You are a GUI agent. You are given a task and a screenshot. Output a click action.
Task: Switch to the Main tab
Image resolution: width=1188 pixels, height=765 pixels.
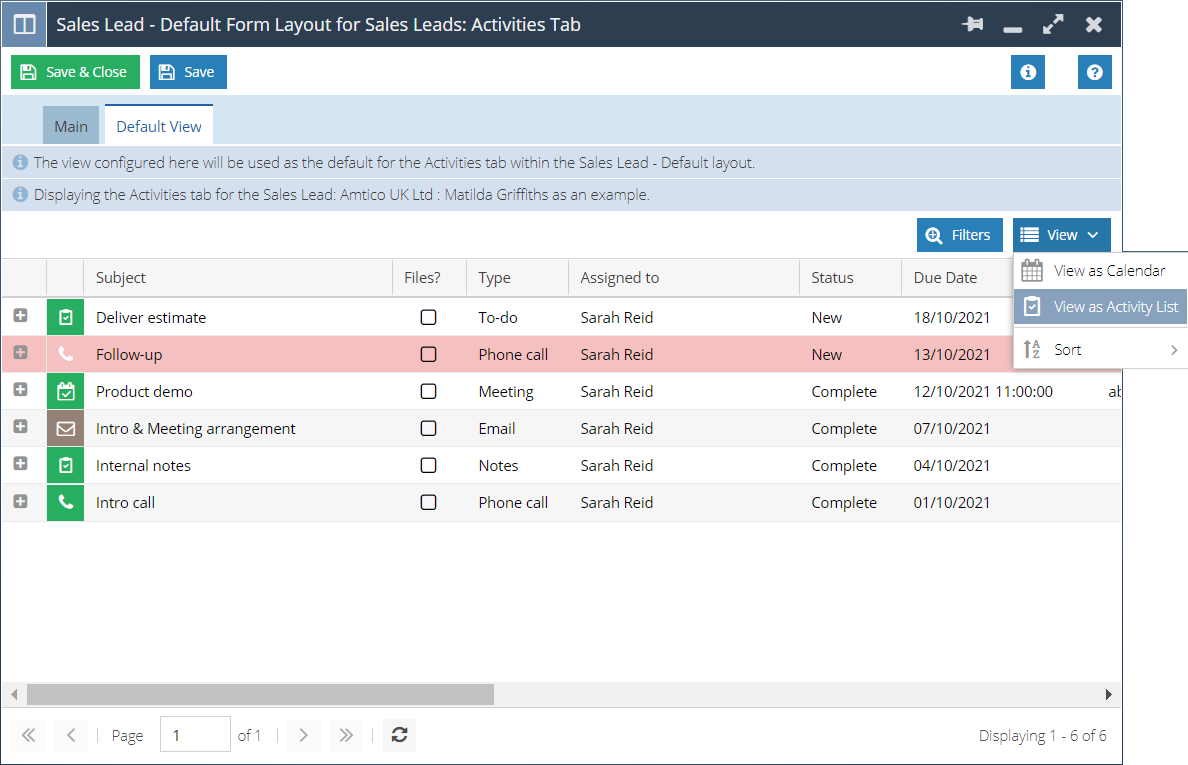pos(71,126)
